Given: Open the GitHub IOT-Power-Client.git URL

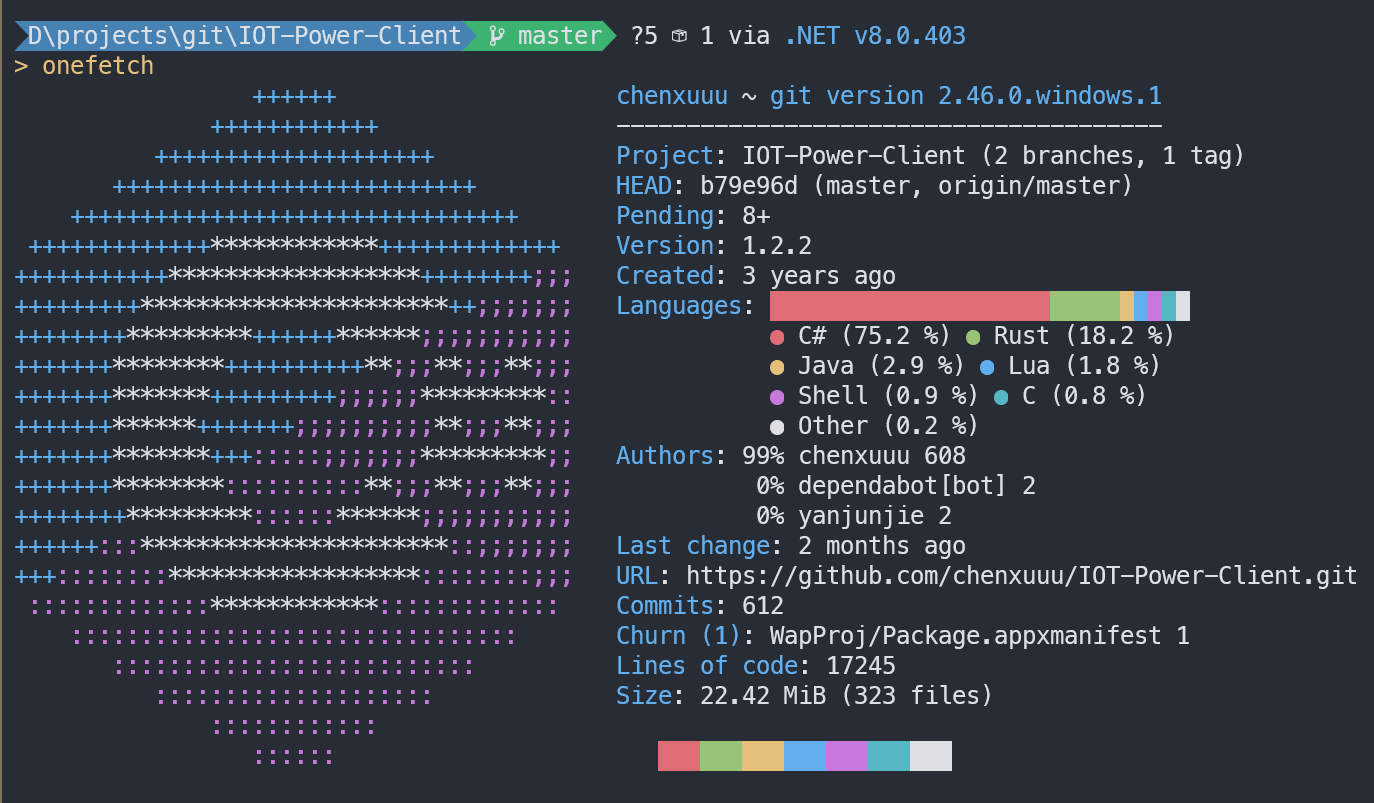Looking at the screenshot, I should (x=1021, y=576).
